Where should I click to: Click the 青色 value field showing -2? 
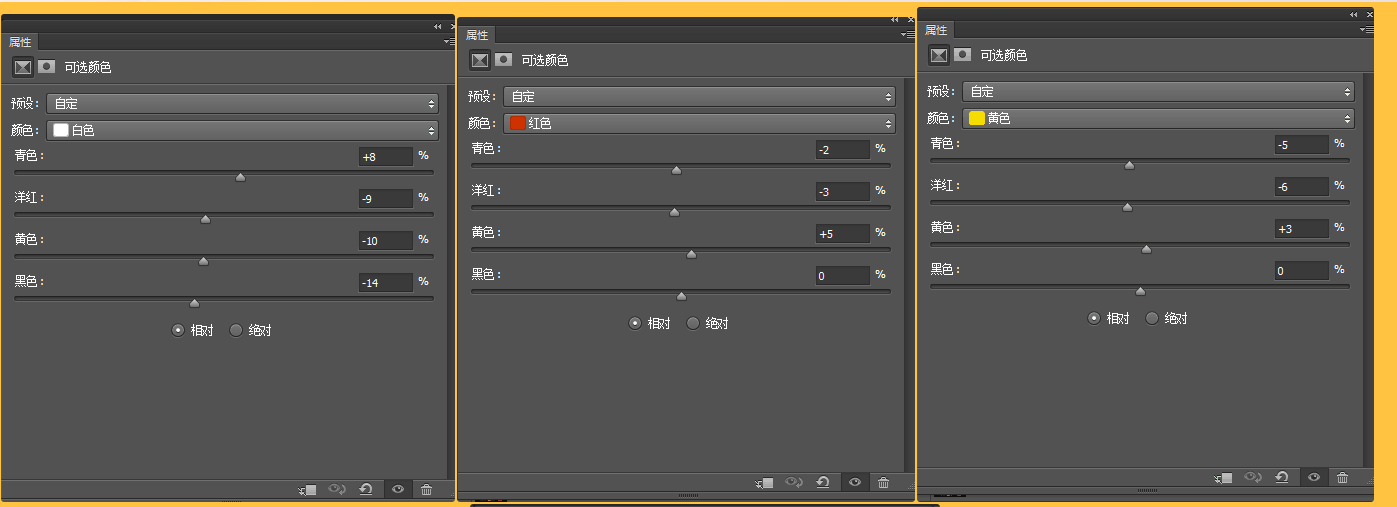[x=843, y=149]
